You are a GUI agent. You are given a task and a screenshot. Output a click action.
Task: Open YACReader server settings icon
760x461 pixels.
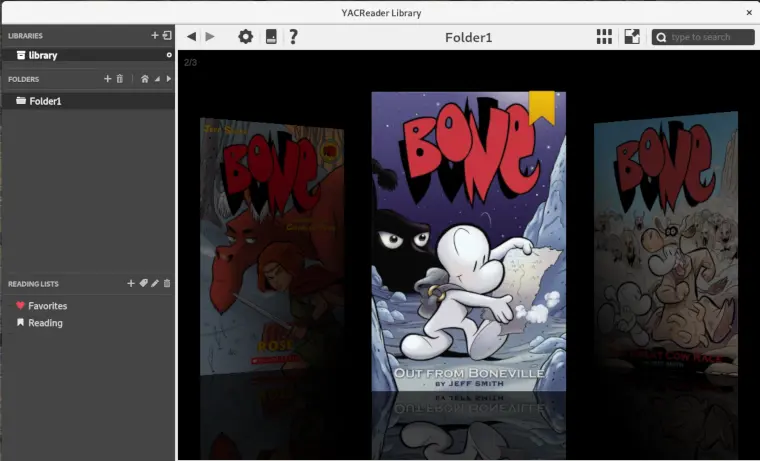click(271, 36)
